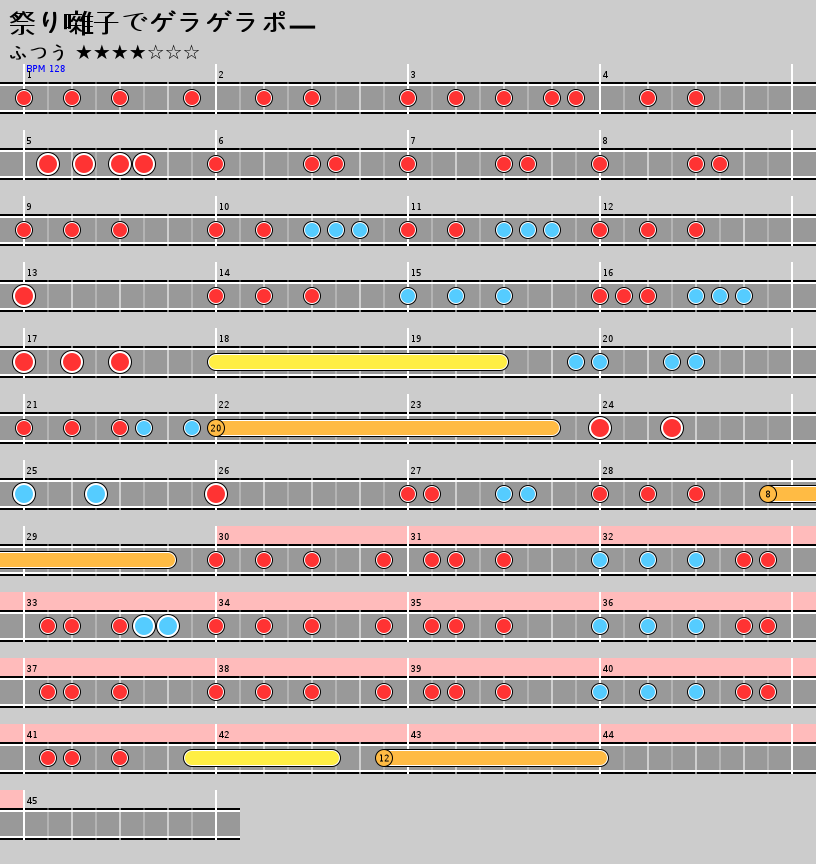Click the orange balloon tail in measure 29
This screenshot has width=816, height=864.
(x=88, y=560)
